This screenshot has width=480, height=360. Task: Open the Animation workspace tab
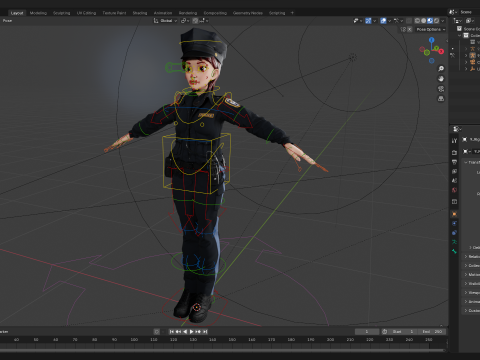click(x=163, y=13)
